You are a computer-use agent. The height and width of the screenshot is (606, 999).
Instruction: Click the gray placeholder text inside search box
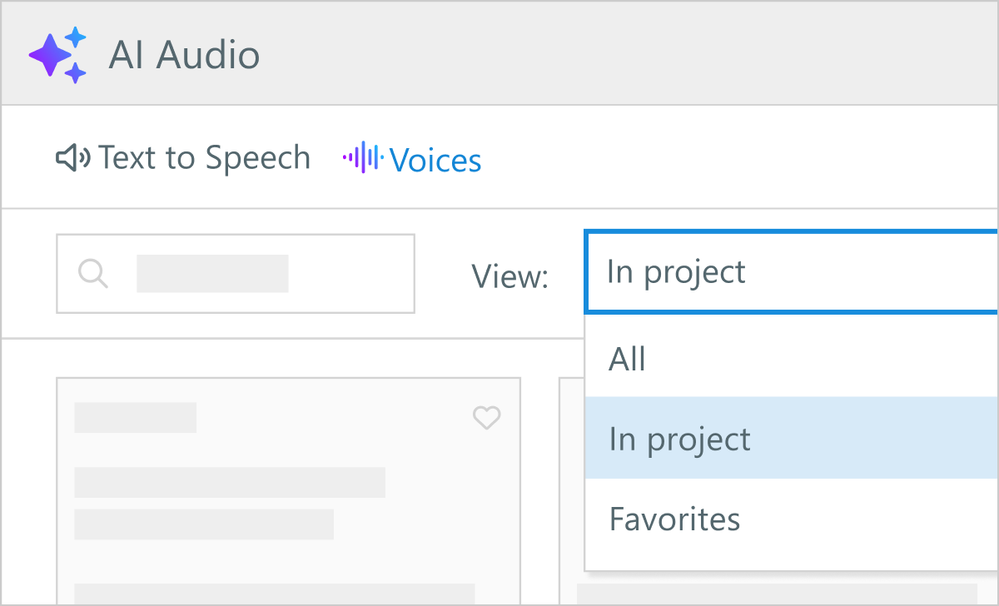pos(212,273)
